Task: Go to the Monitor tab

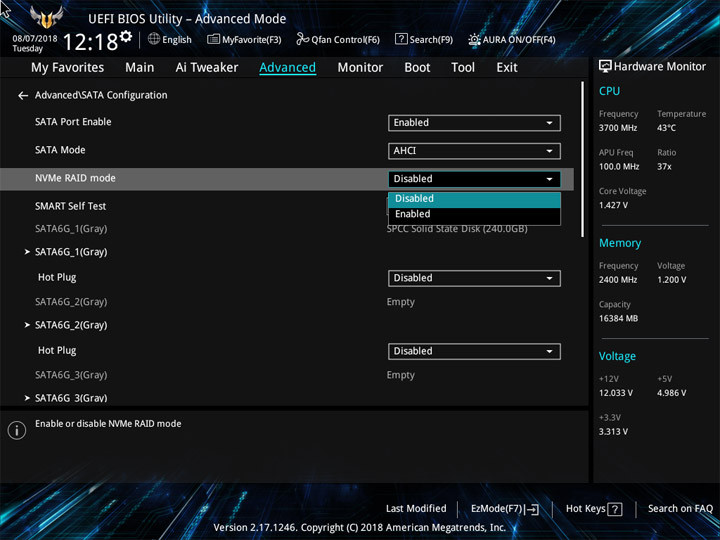Action: point(360,68)
